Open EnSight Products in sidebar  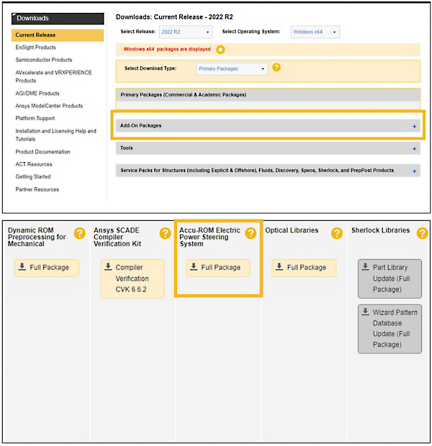click(36, 47)
